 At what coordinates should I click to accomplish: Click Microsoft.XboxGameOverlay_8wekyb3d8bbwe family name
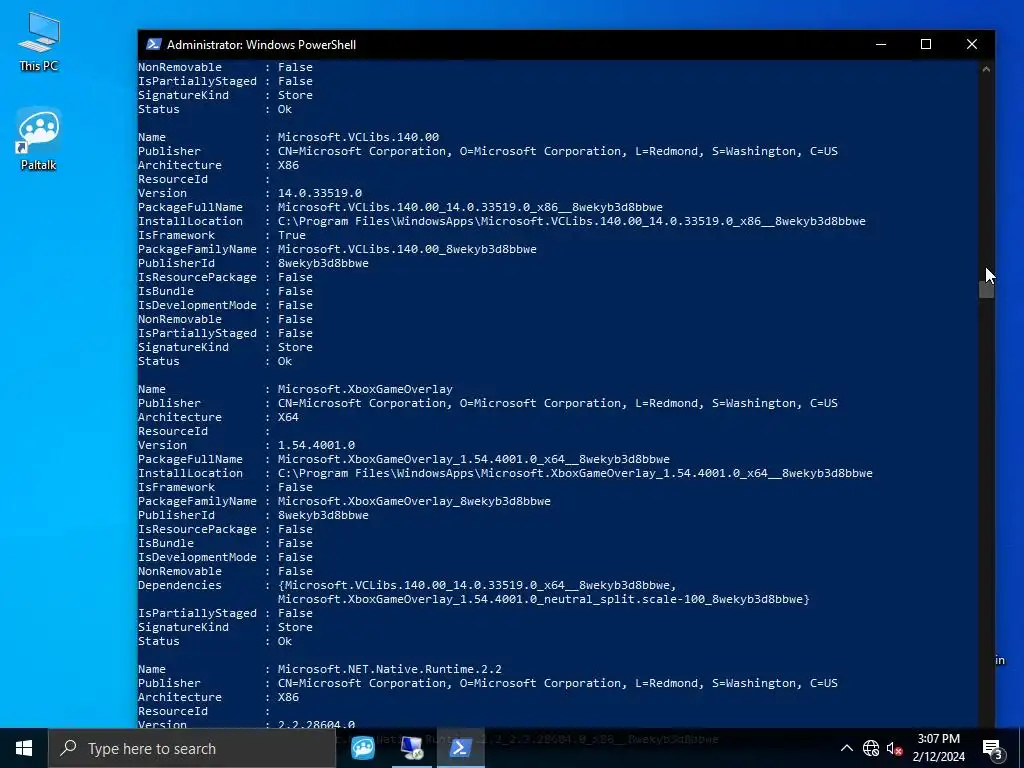point(414,502)
